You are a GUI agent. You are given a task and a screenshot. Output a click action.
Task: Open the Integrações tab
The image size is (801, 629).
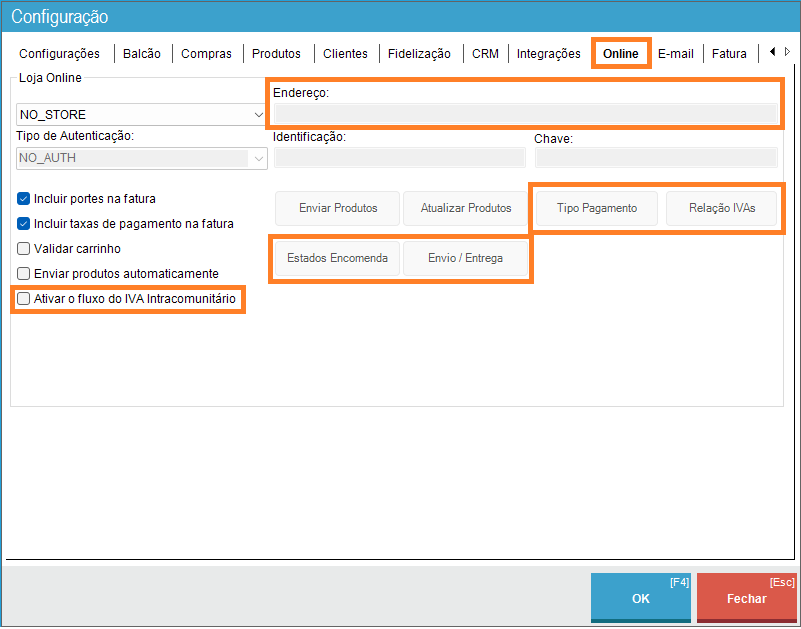coord(548,54)
